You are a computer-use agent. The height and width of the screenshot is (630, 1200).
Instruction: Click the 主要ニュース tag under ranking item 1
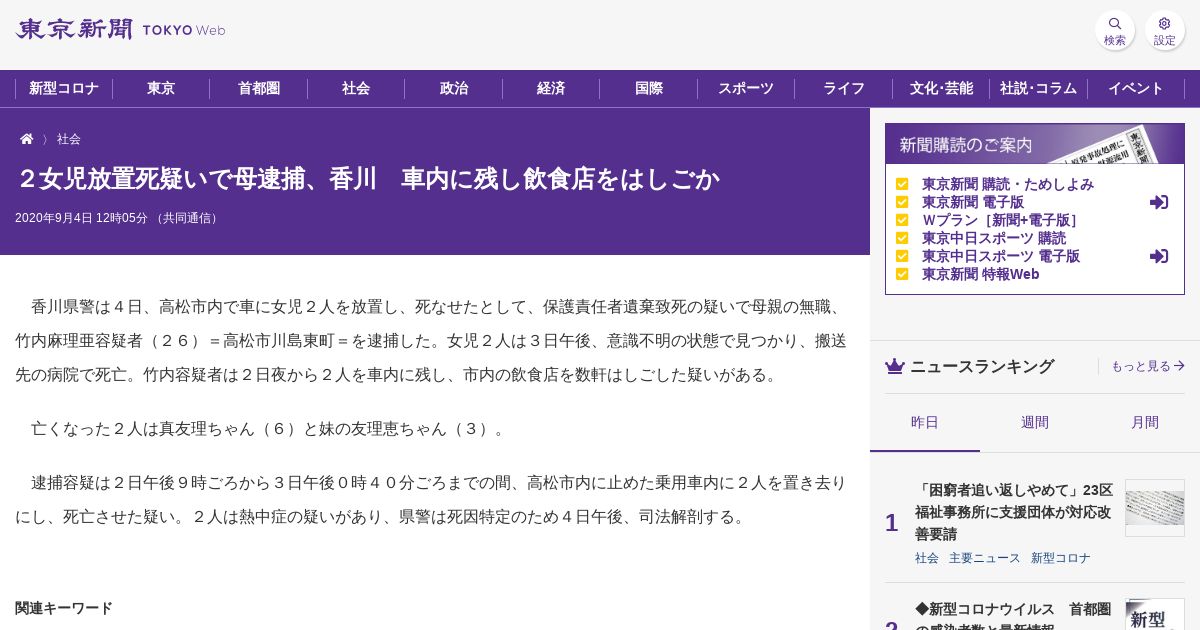coord(985,558)
